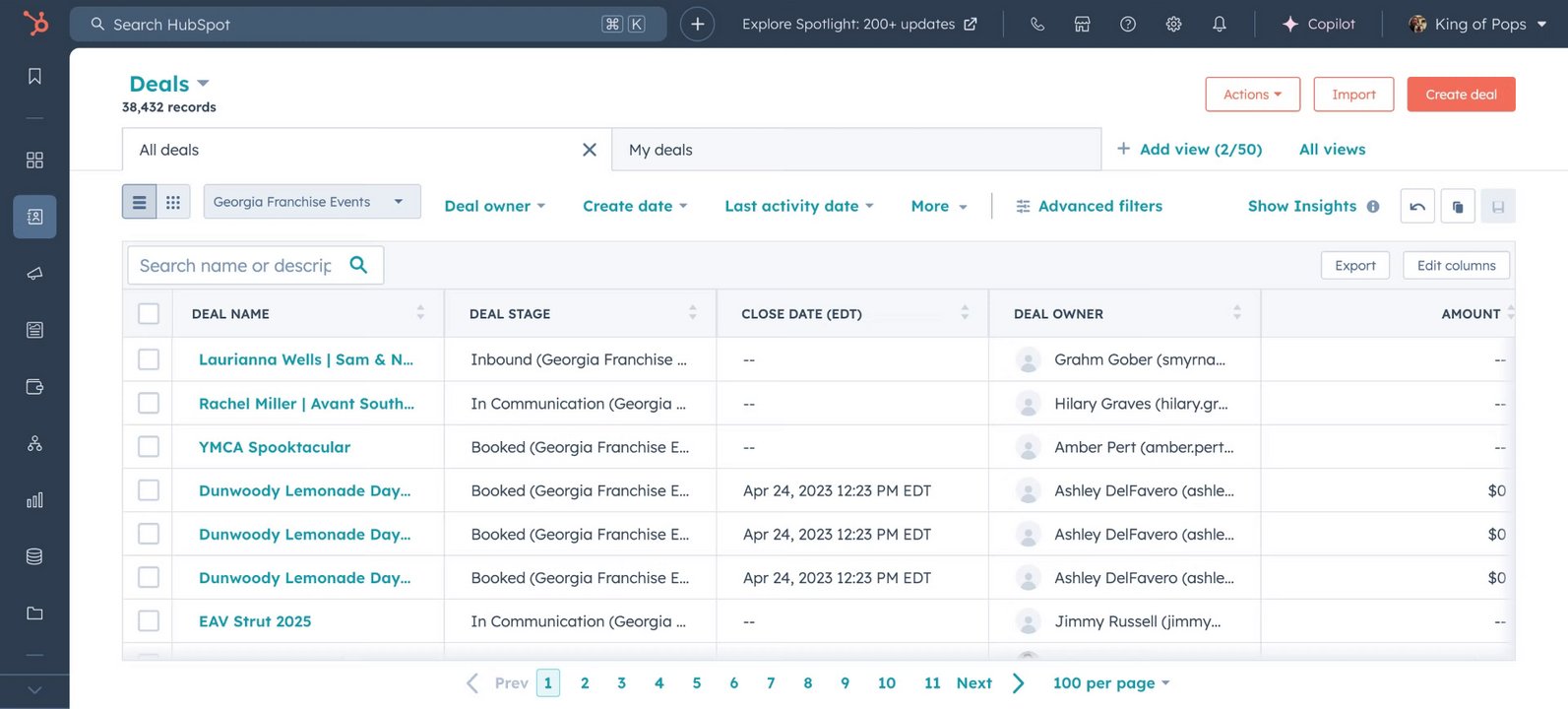Open the Marketplace storefront icon

[x=1083, y=25]
